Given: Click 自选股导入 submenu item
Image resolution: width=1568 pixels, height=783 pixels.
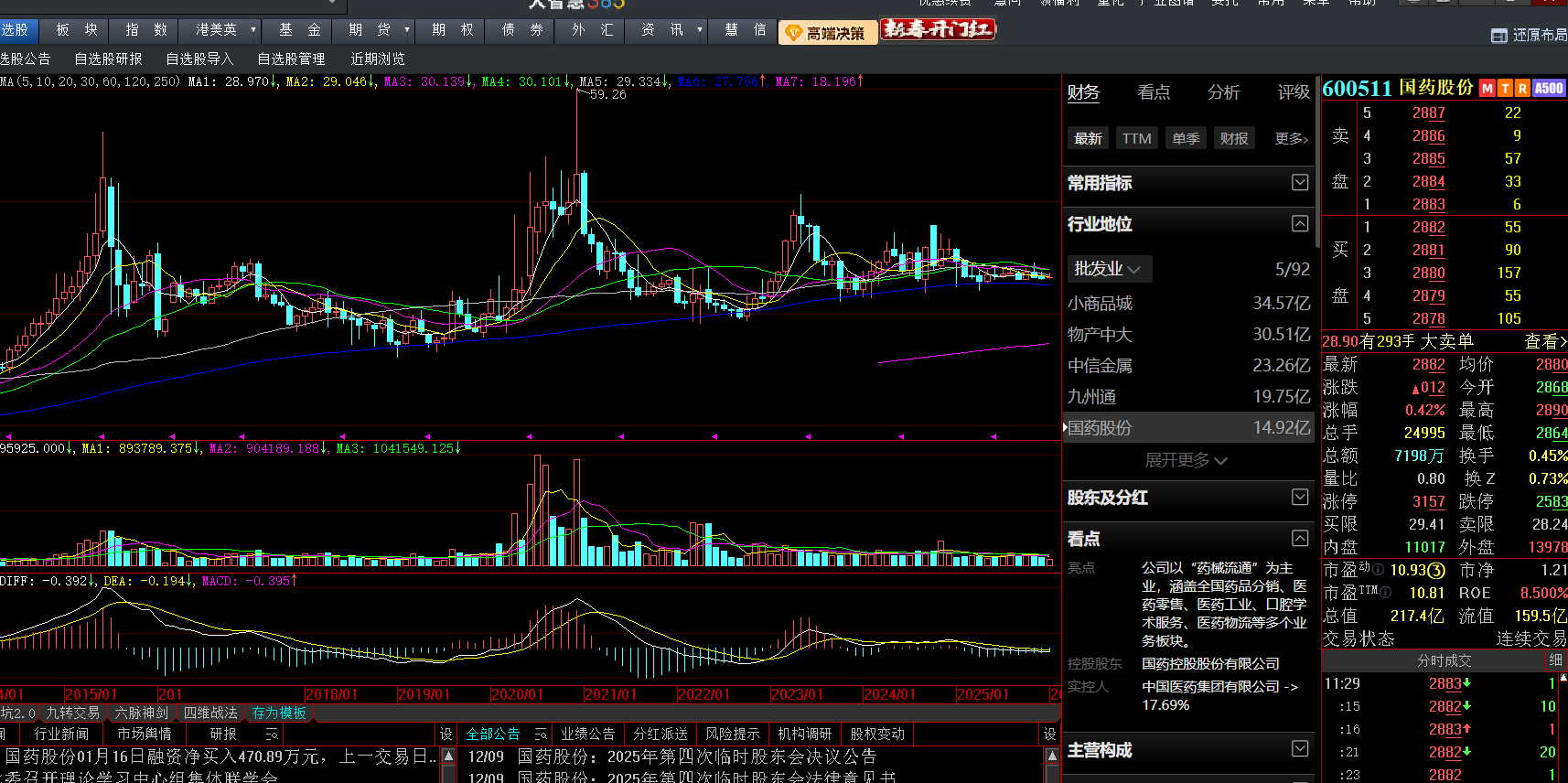Looking at the screenshot, I should point(199,59).
